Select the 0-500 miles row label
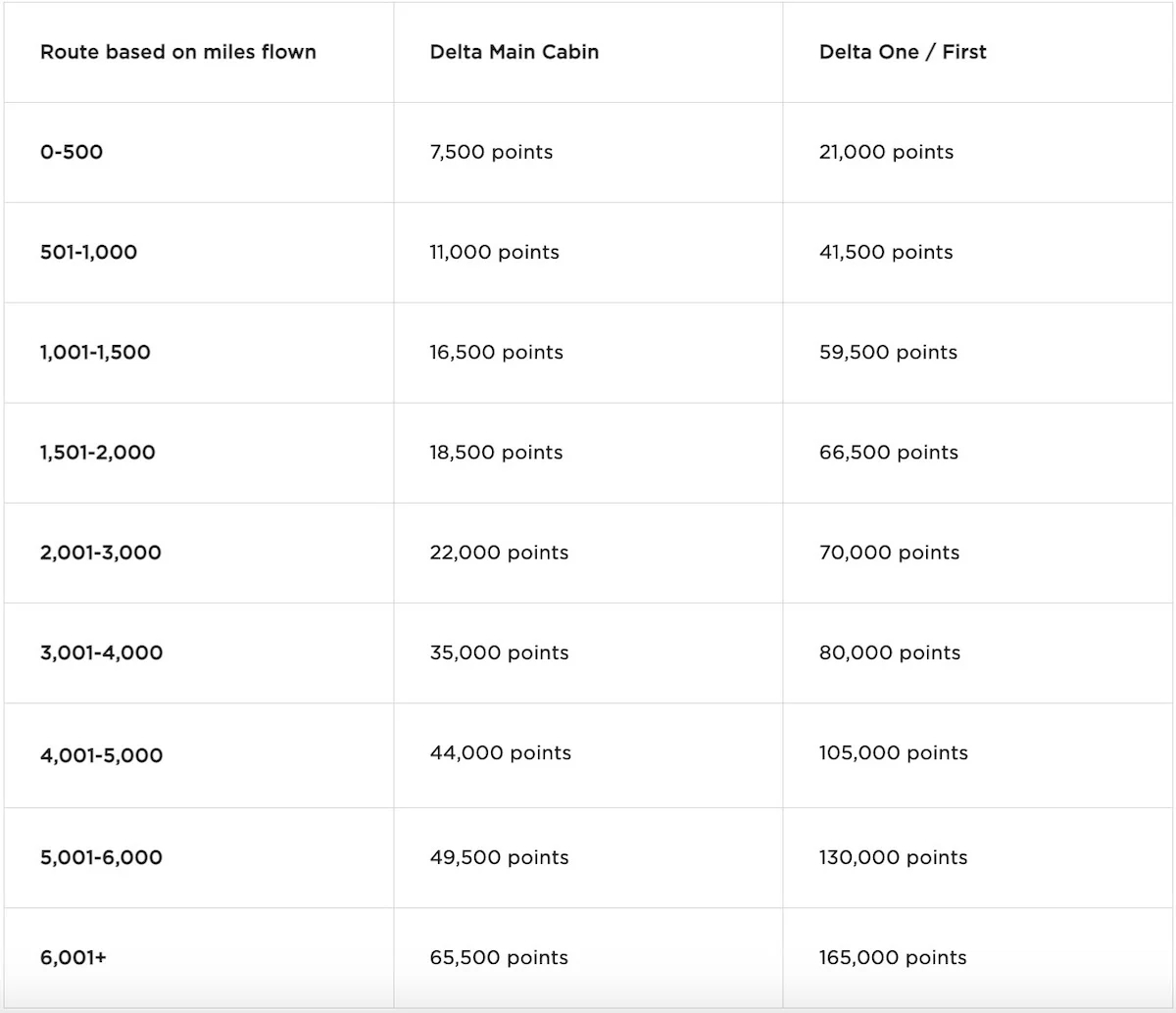The width and height of the screenshot is (1176, 1013). click(x=72, y=152)
